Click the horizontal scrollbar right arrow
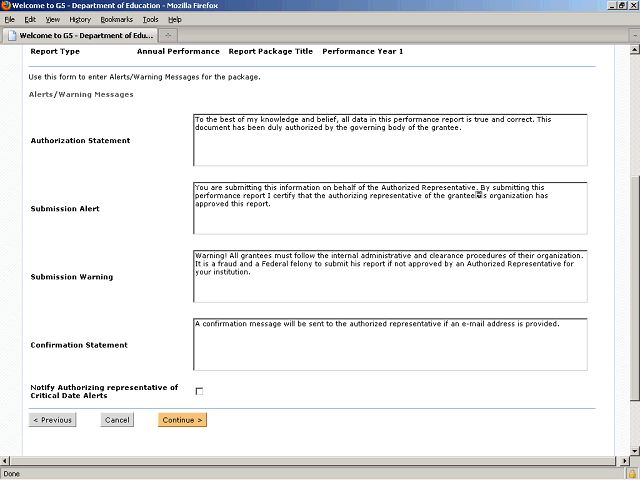640x480 pixels. (625, 461)
